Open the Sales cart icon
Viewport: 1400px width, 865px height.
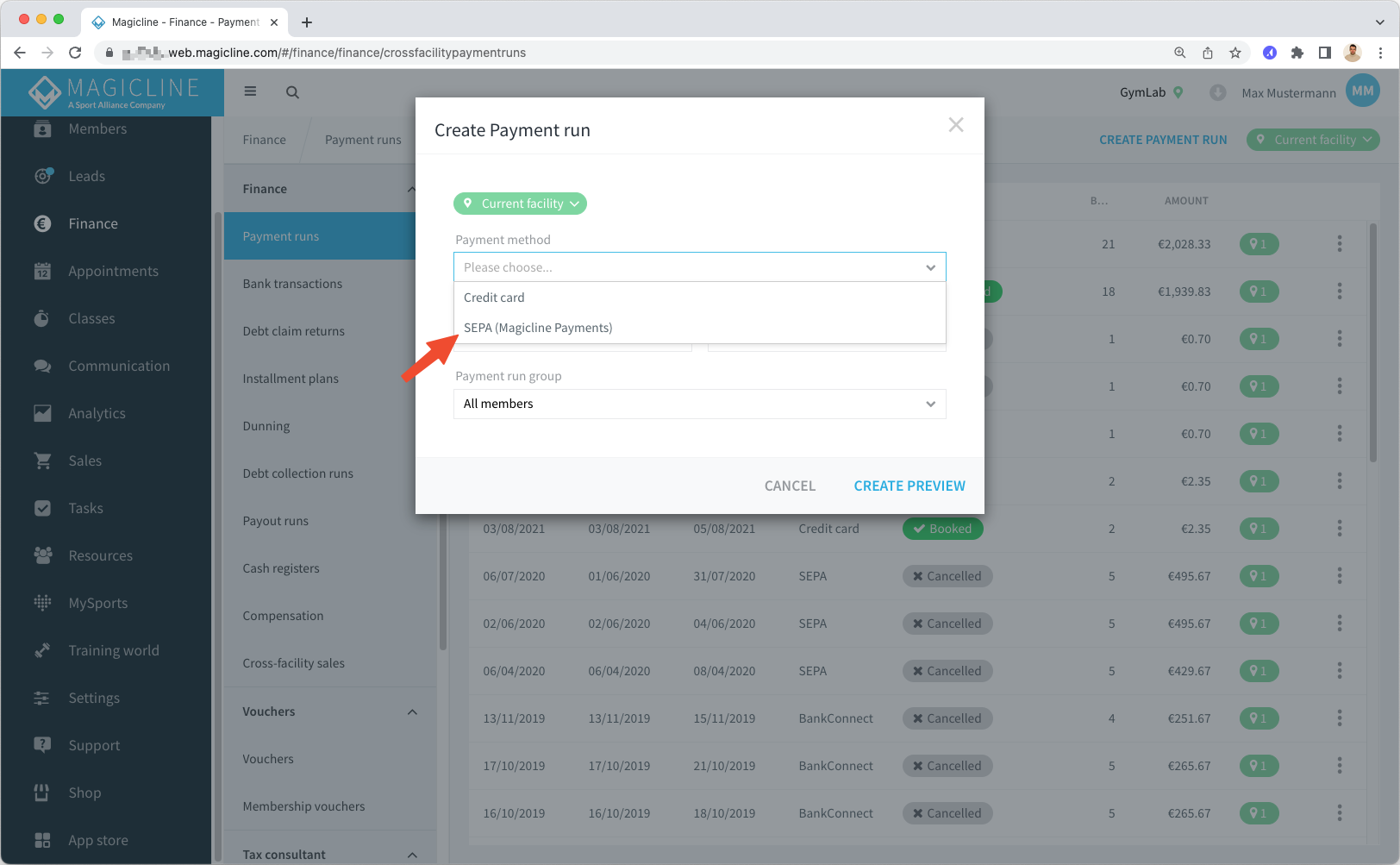42,461
